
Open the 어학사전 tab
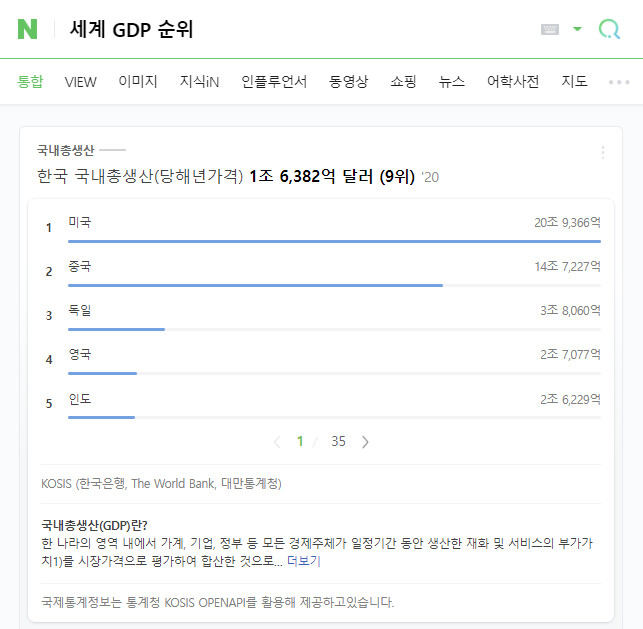click(513, 82)
